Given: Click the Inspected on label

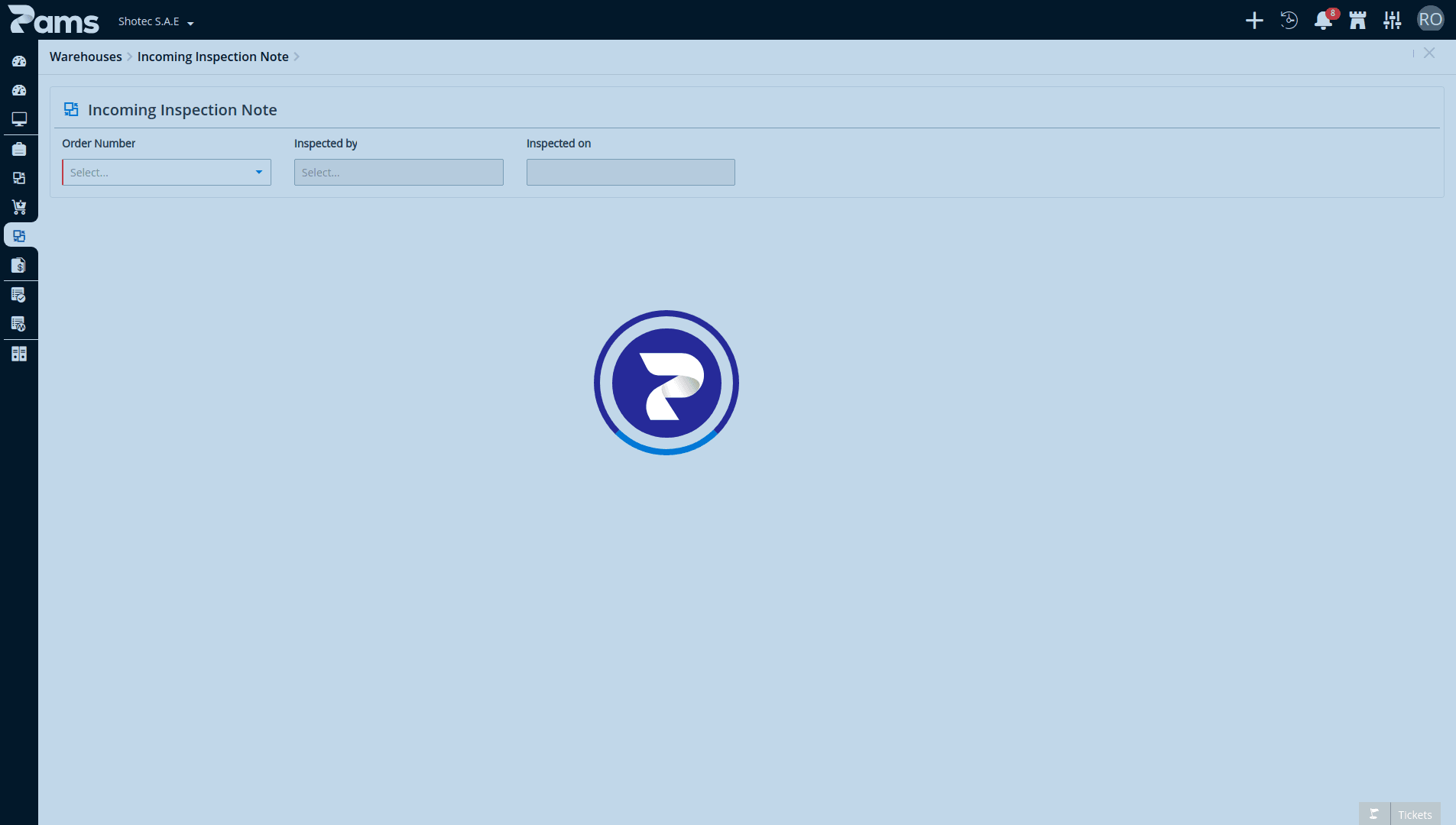Looking at the screenshot, I should pos(559,143).
